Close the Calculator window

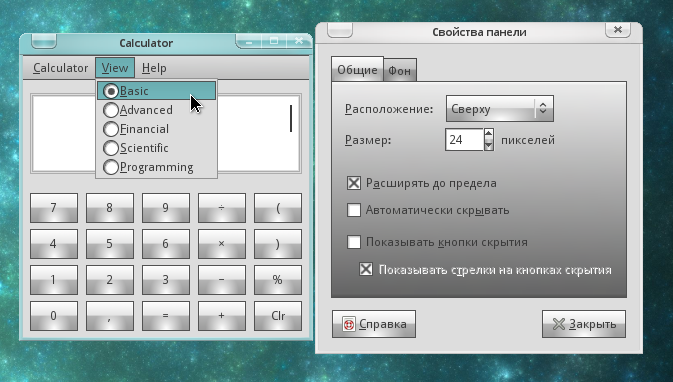(x=299, y=41)
